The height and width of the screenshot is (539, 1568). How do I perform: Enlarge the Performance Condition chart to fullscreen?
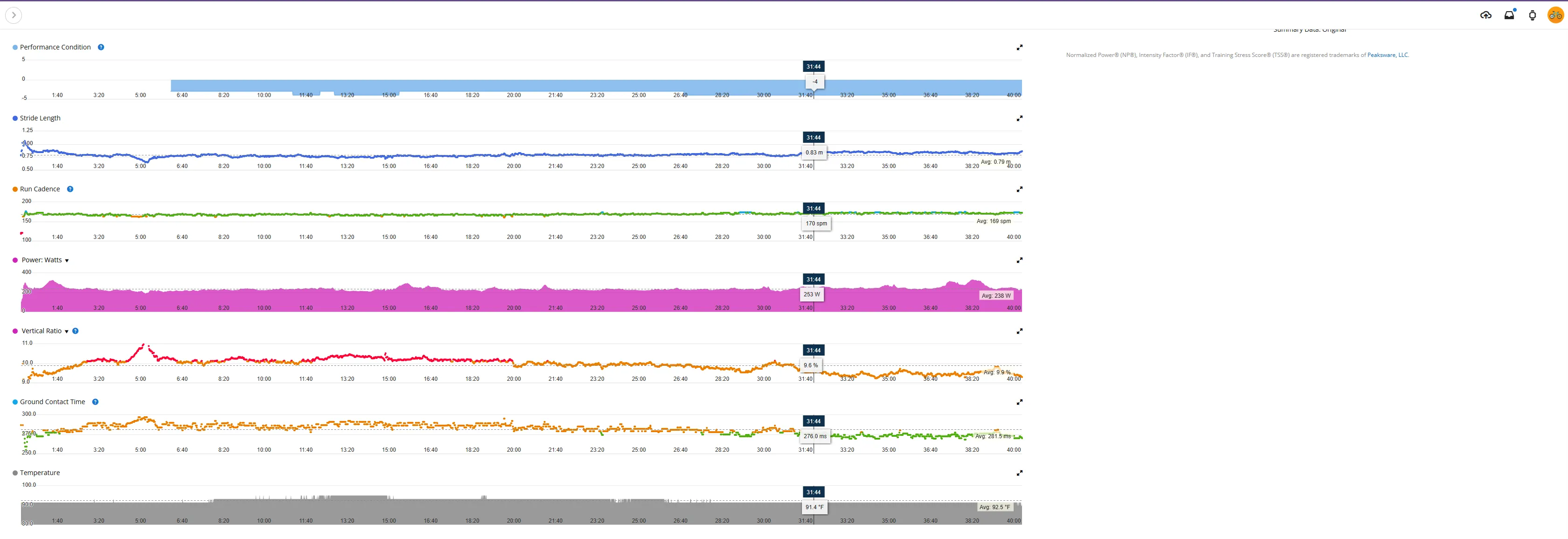pyautogui.click(x=1020, y=48)
